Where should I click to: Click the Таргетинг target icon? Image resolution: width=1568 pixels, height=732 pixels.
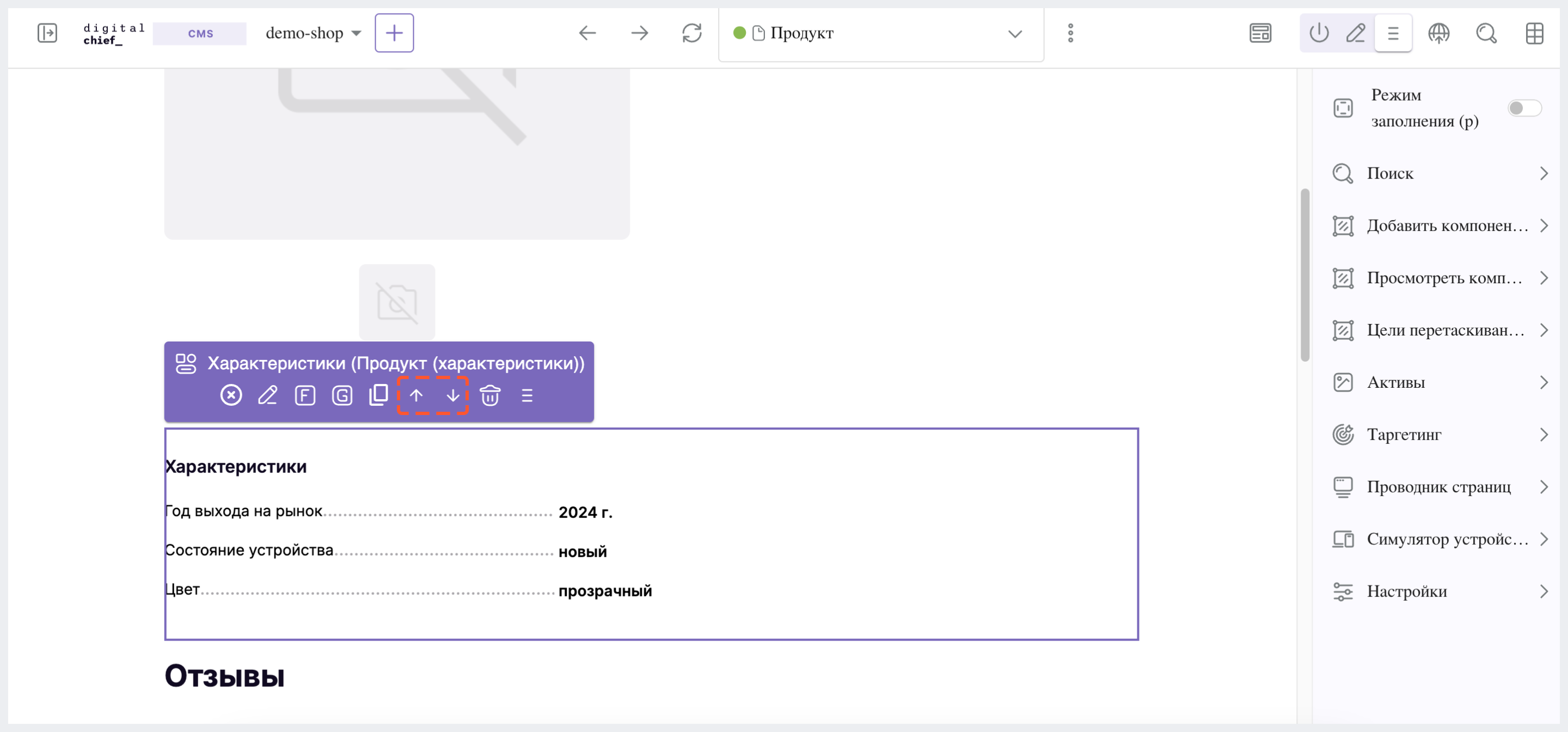pos(1343,435)
